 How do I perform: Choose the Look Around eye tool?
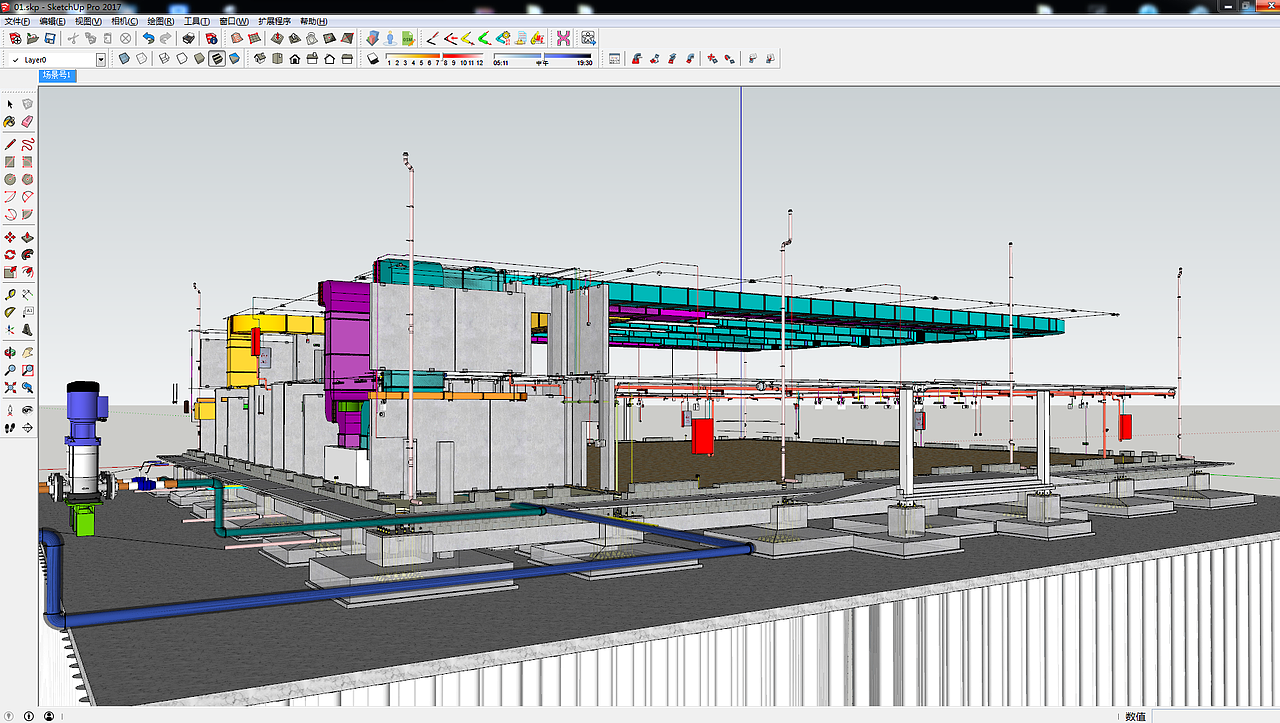[28, 410]
